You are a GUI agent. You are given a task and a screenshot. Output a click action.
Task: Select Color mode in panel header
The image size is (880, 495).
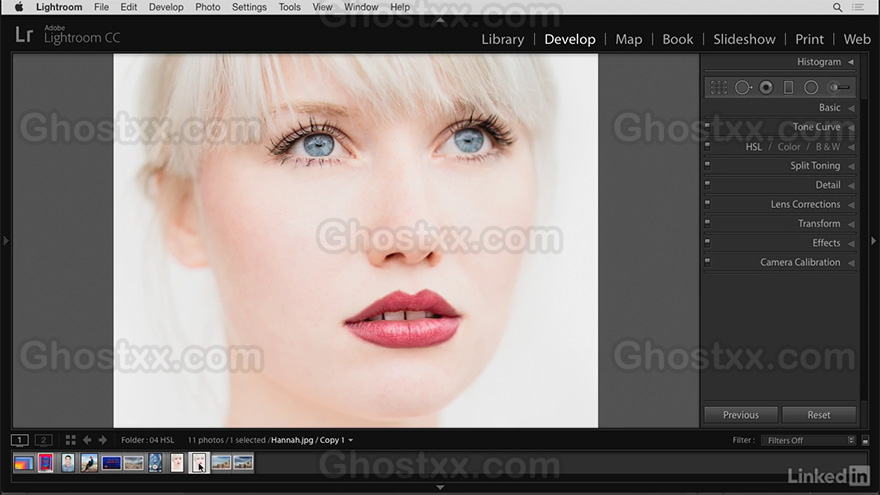(x=789, y=146)
